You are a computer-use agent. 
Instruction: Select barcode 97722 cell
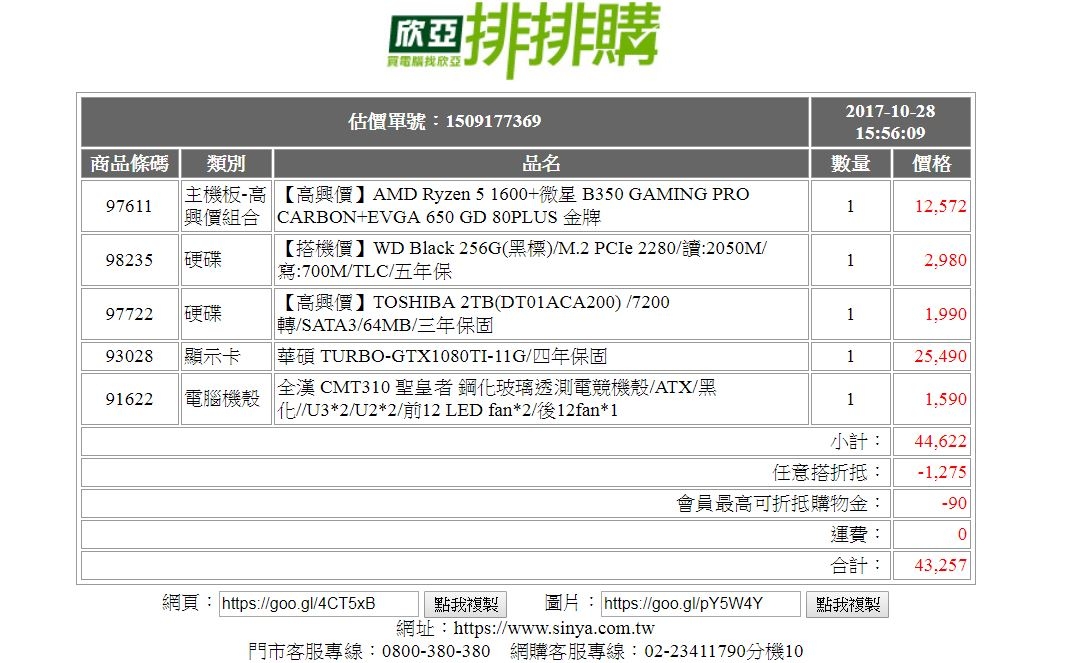point(130,314)
